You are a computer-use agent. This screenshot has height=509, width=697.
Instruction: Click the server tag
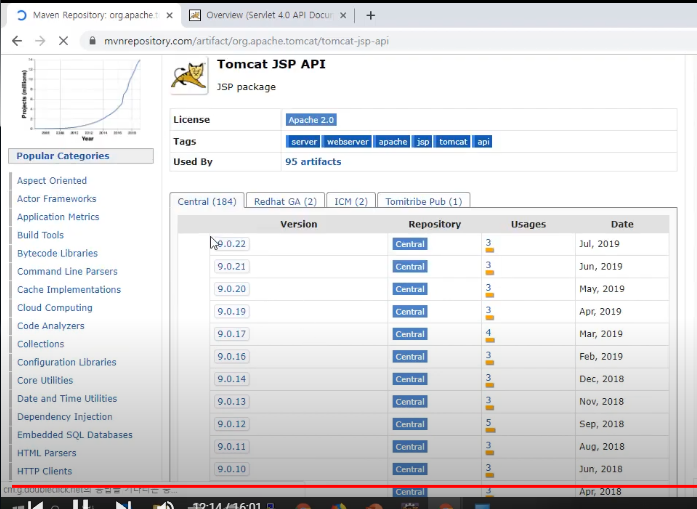[304, 142]
